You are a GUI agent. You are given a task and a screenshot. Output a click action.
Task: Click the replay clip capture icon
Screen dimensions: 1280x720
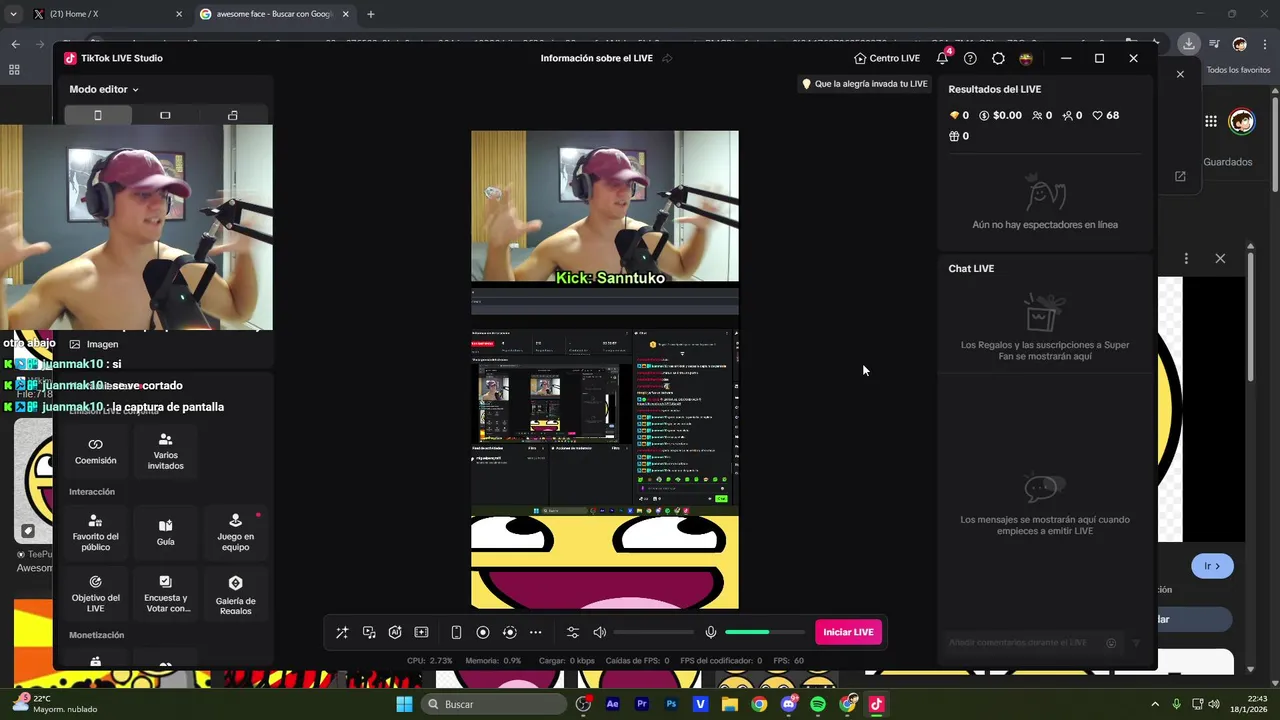[x=509, y=632]
